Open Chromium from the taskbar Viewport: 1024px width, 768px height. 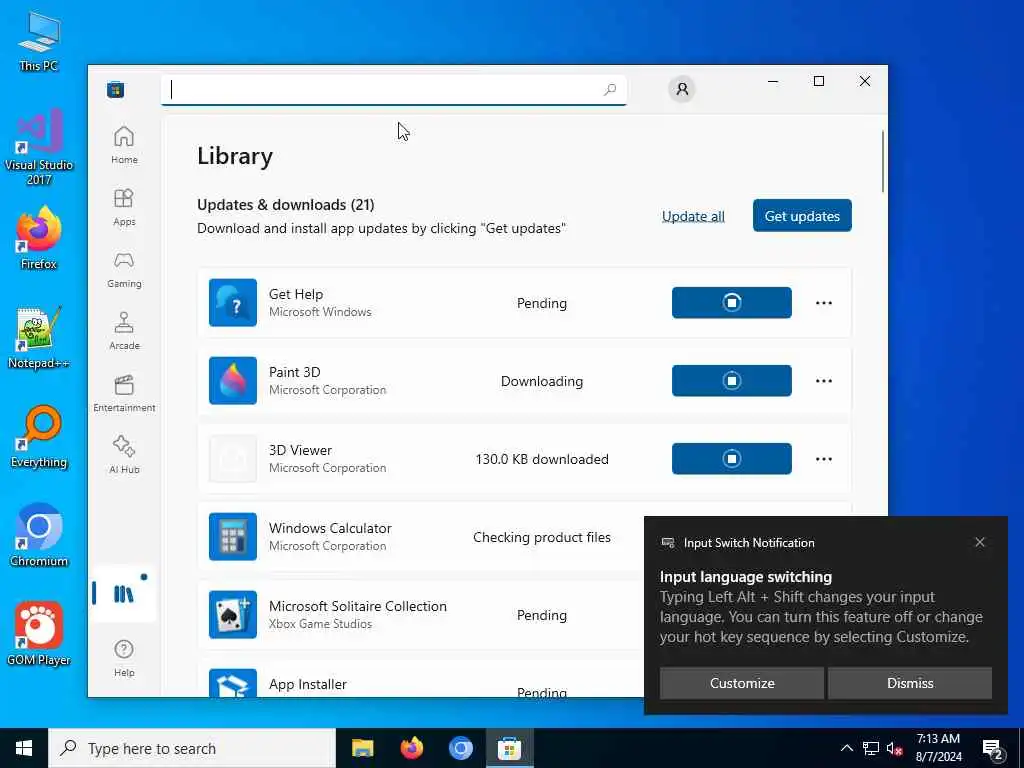coord(460,748)
